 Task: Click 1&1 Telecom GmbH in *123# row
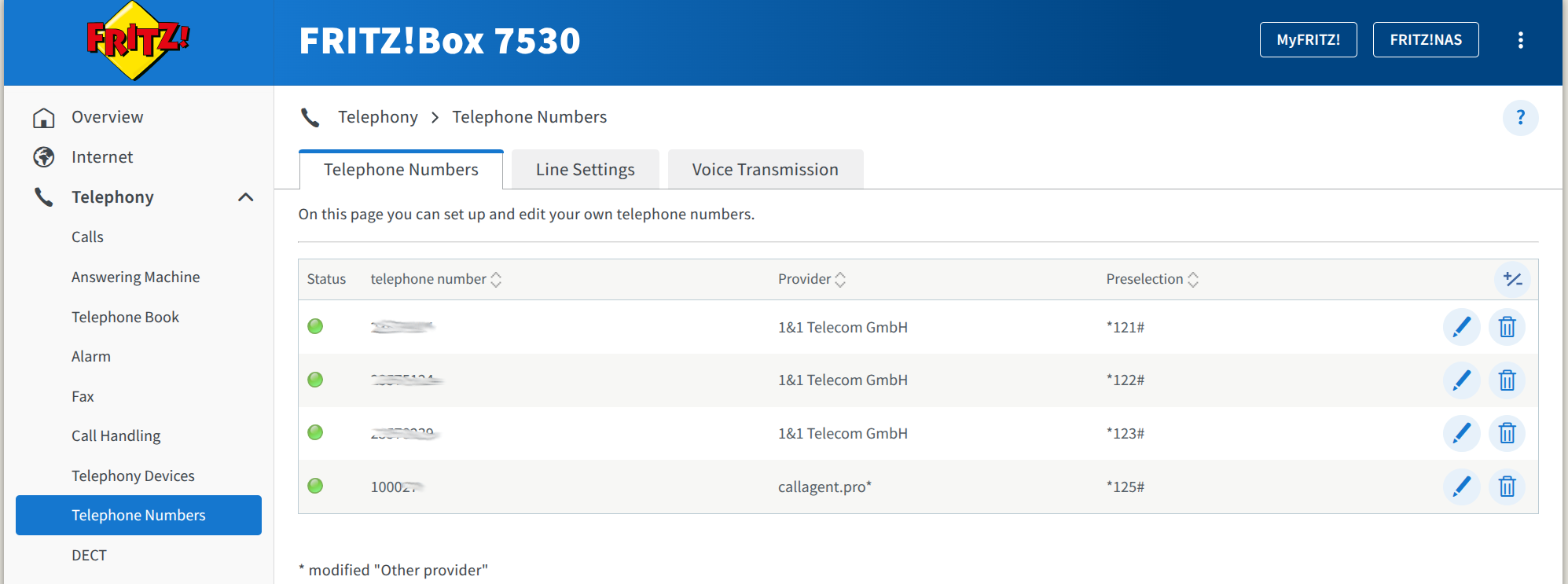click(843, 434)
